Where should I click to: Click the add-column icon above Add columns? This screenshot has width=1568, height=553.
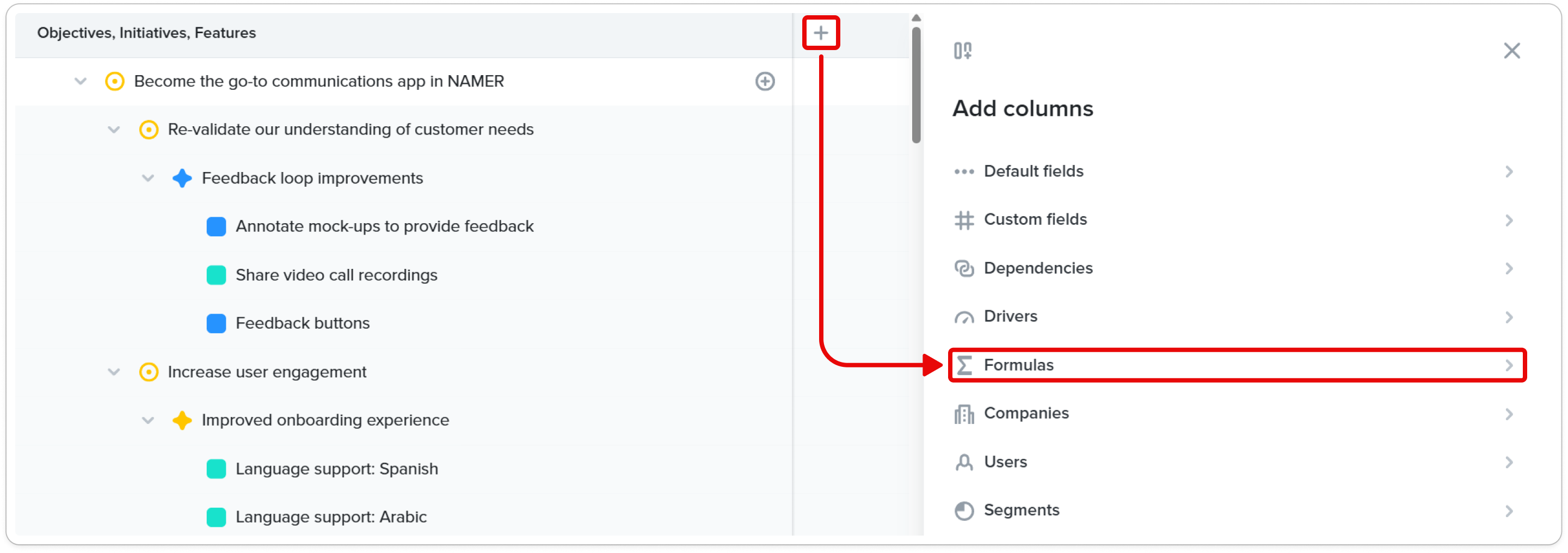[962, 51]
